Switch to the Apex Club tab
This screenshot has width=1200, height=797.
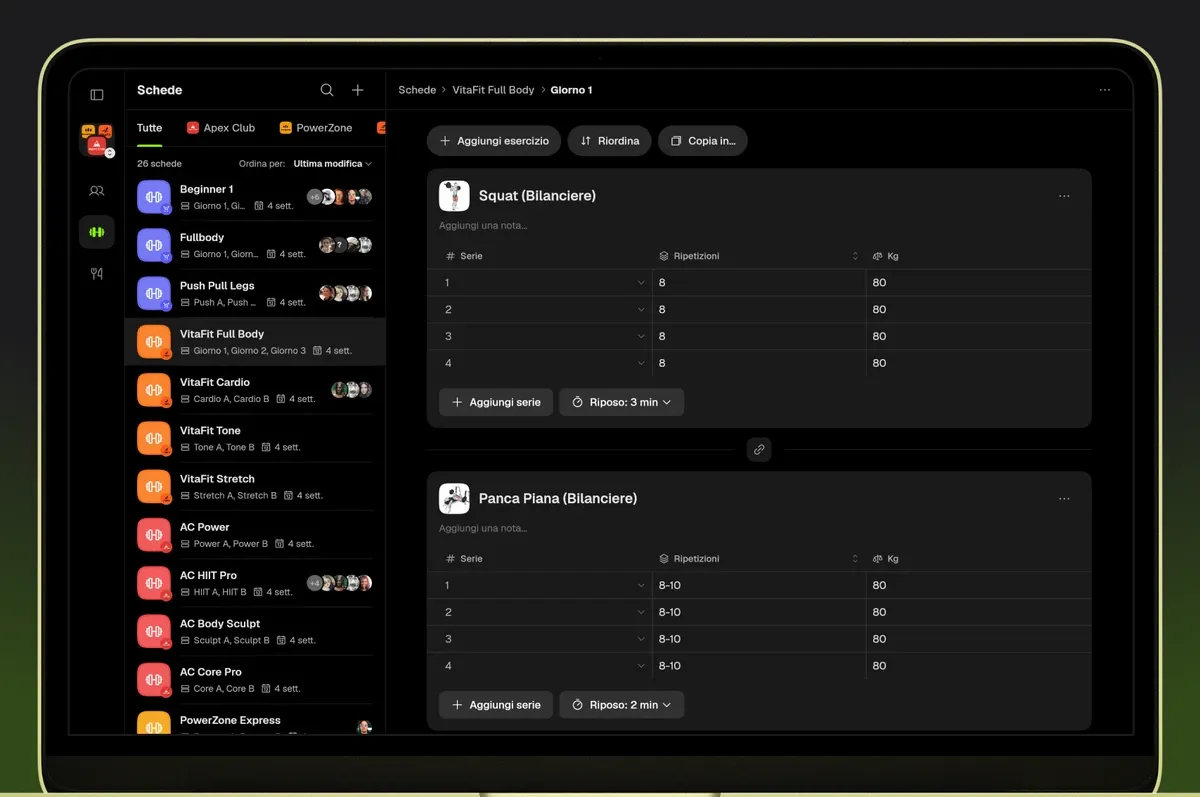pyautogui.click(x=221, y=128)
